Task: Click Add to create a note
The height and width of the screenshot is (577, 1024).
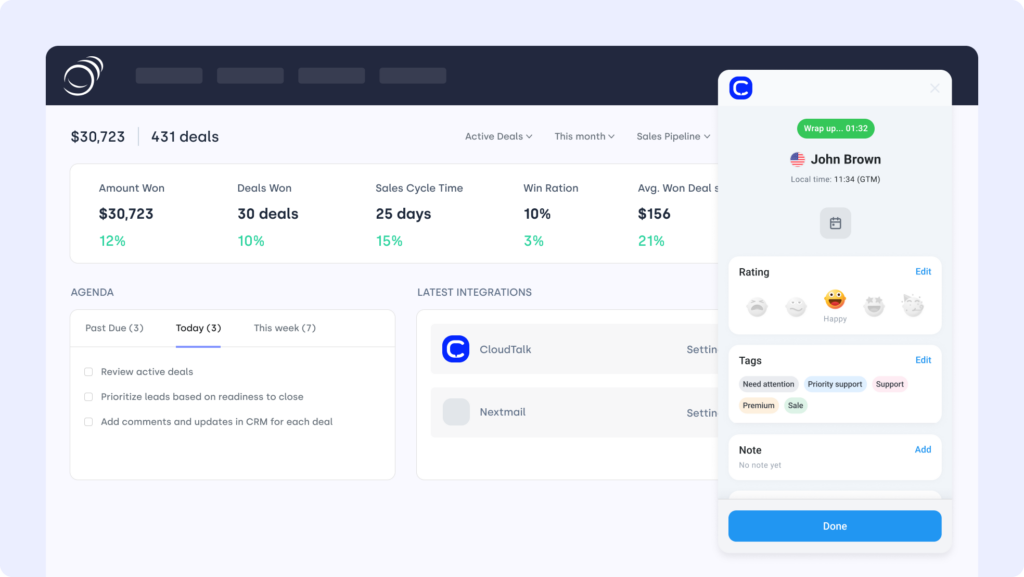Action: click(x=923, y=450)
